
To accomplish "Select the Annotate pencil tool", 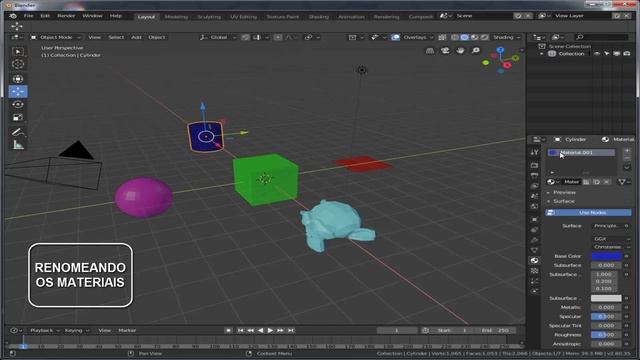I will coord(18,132).
